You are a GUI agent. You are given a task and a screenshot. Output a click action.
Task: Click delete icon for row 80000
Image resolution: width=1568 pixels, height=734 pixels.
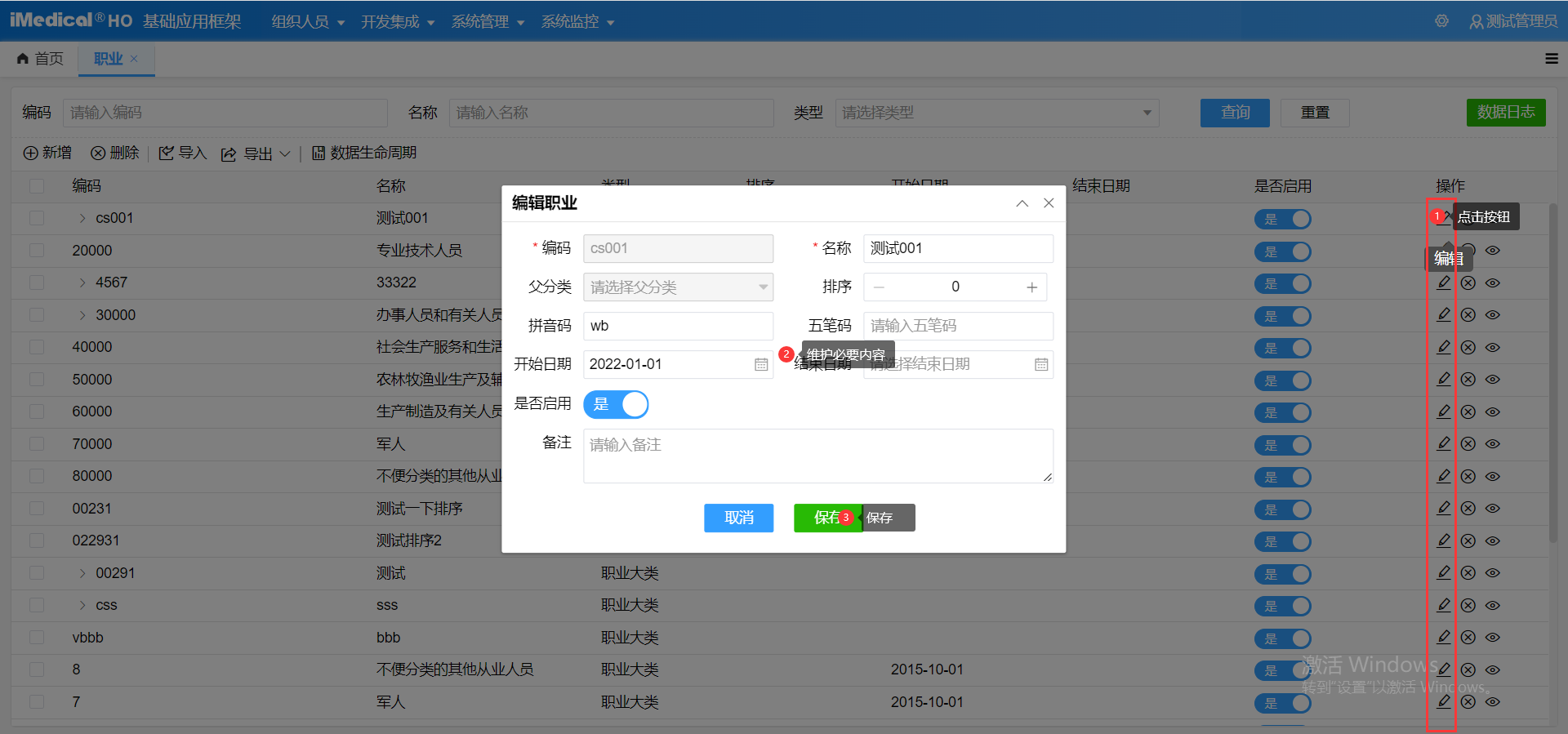pos(1468,477)
